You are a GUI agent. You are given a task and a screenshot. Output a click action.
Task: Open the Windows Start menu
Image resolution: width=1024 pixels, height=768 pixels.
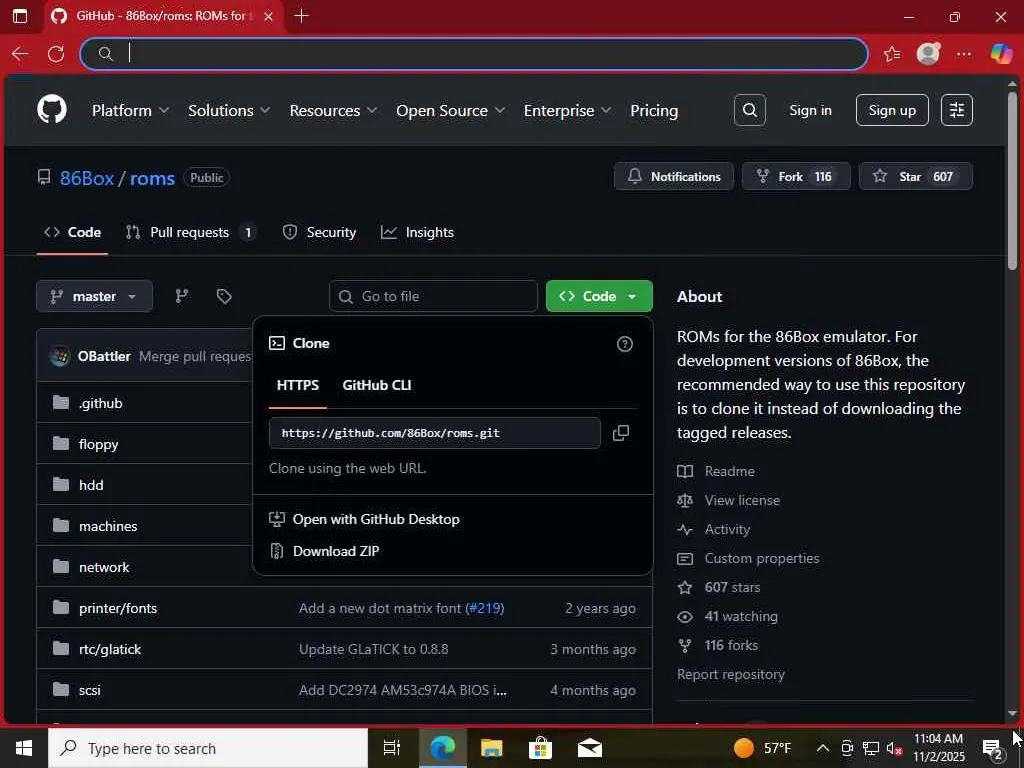point(24,748)
